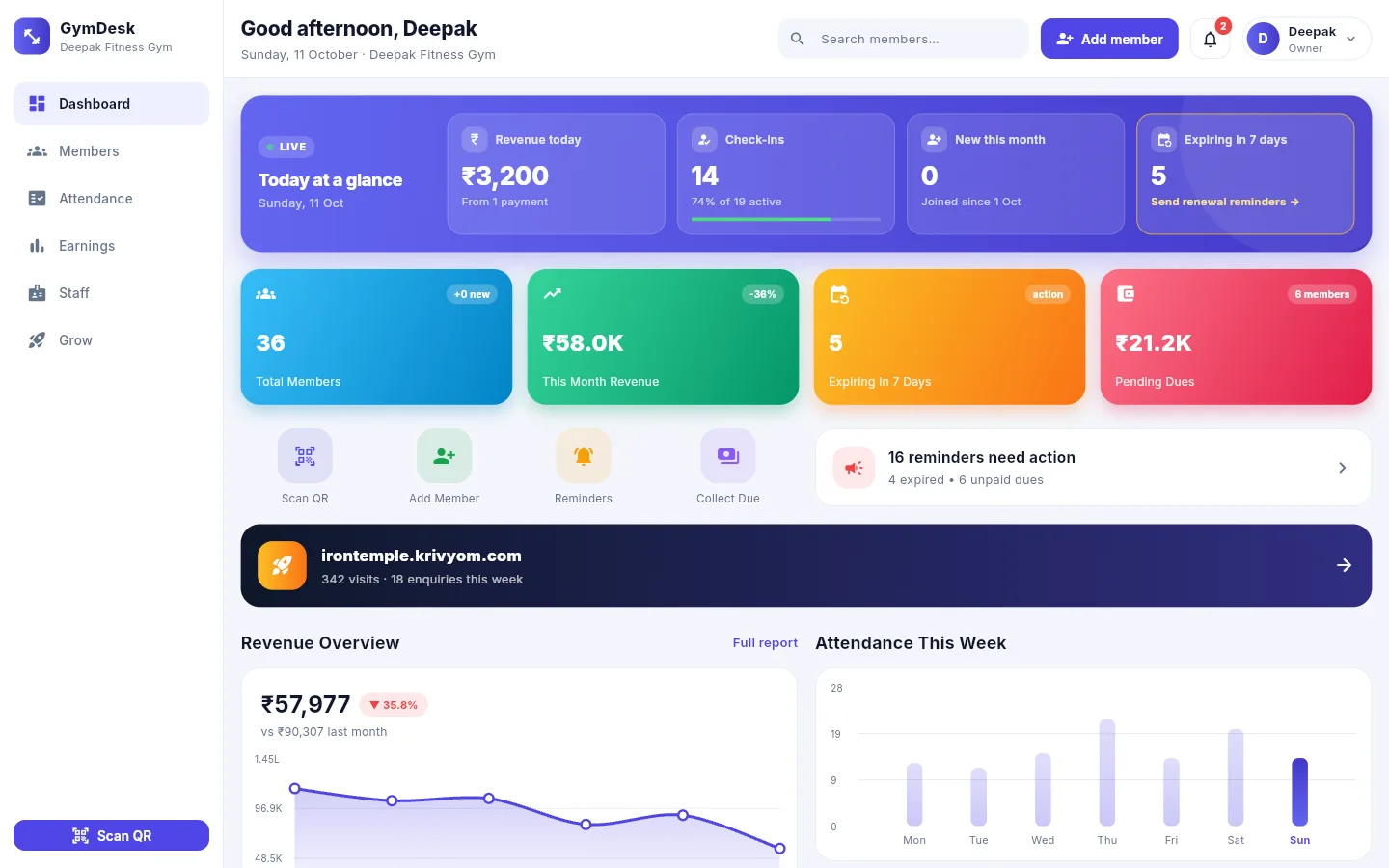Screen dimensions: 1389x868
Task: Go to Members in the sidebar
Action: [111, 150]
